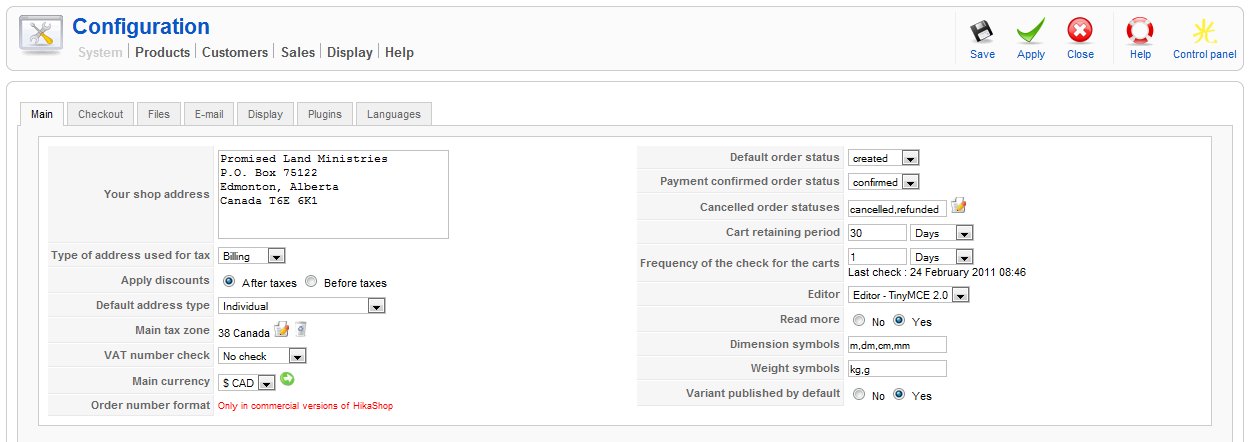Screen dimensions: 1249x442
Task: Select the Before taxes radio button
Action: coord(311,282)
